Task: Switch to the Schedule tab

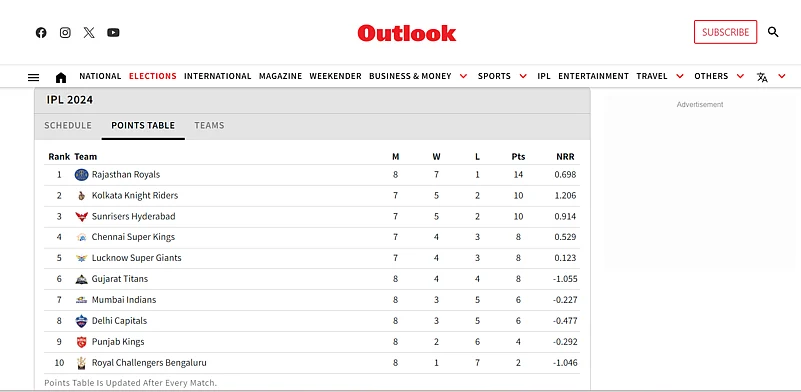Action: (68, 125)
